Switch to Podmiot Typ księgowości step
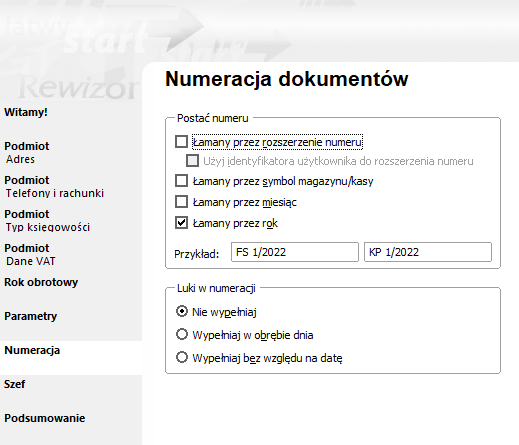 [x=47, y=221]
